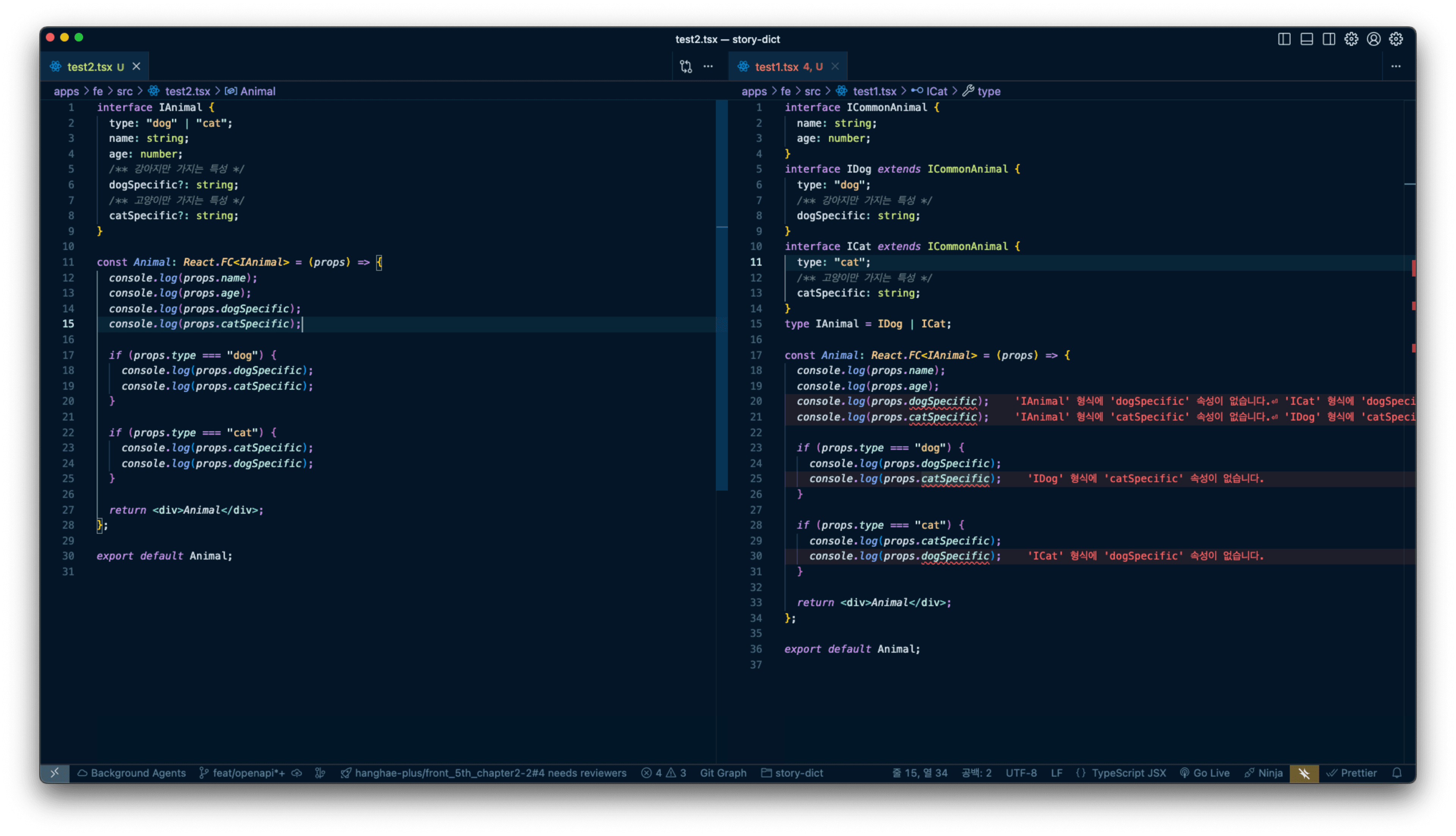
Task: Open problems via error count 4 icon
Action: [652, 773]
